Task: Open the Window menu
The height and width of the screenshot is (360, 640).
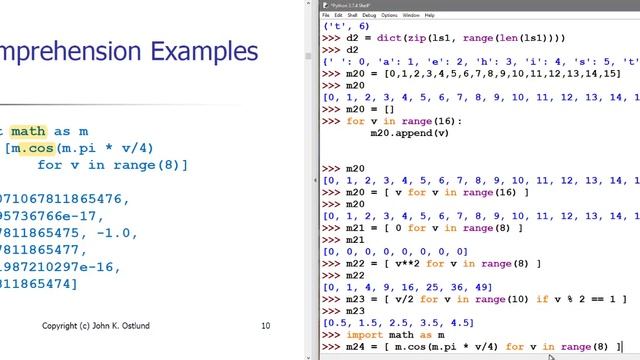Action: 411,15
